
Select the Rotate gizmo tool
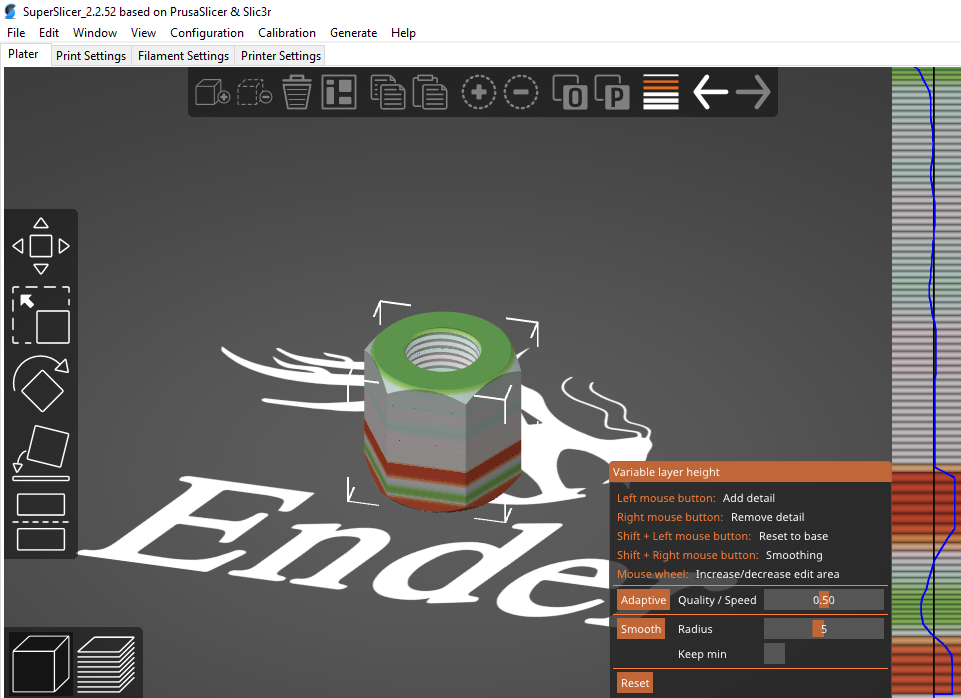[x=41, y=384]
